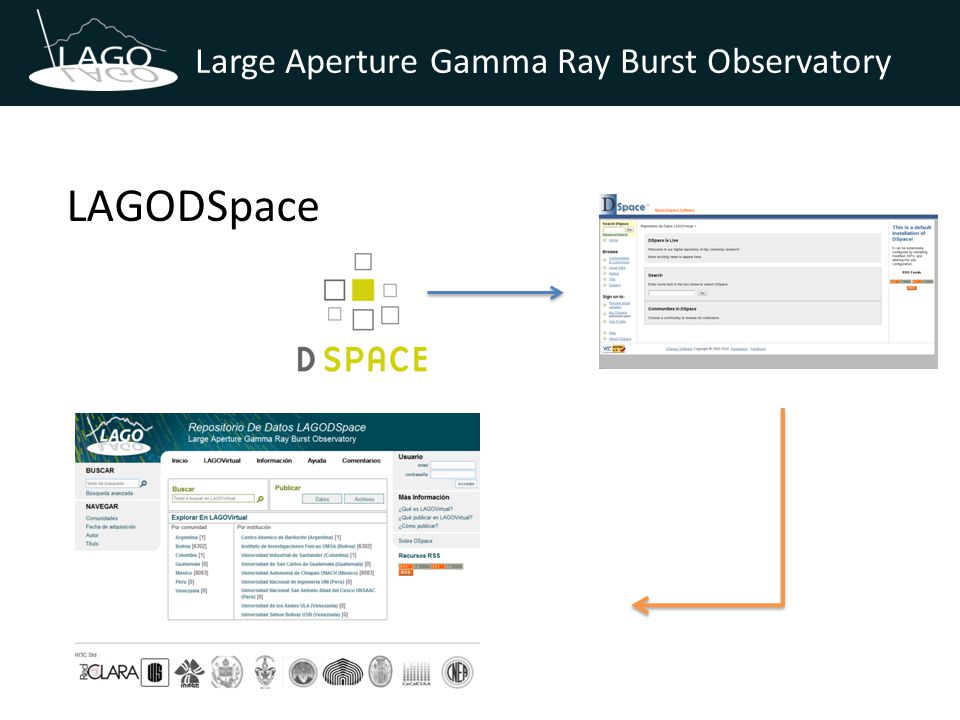This screenshot has height=720, width=960.
Task: Open the Información menu item
Action: tap(274, 460)
